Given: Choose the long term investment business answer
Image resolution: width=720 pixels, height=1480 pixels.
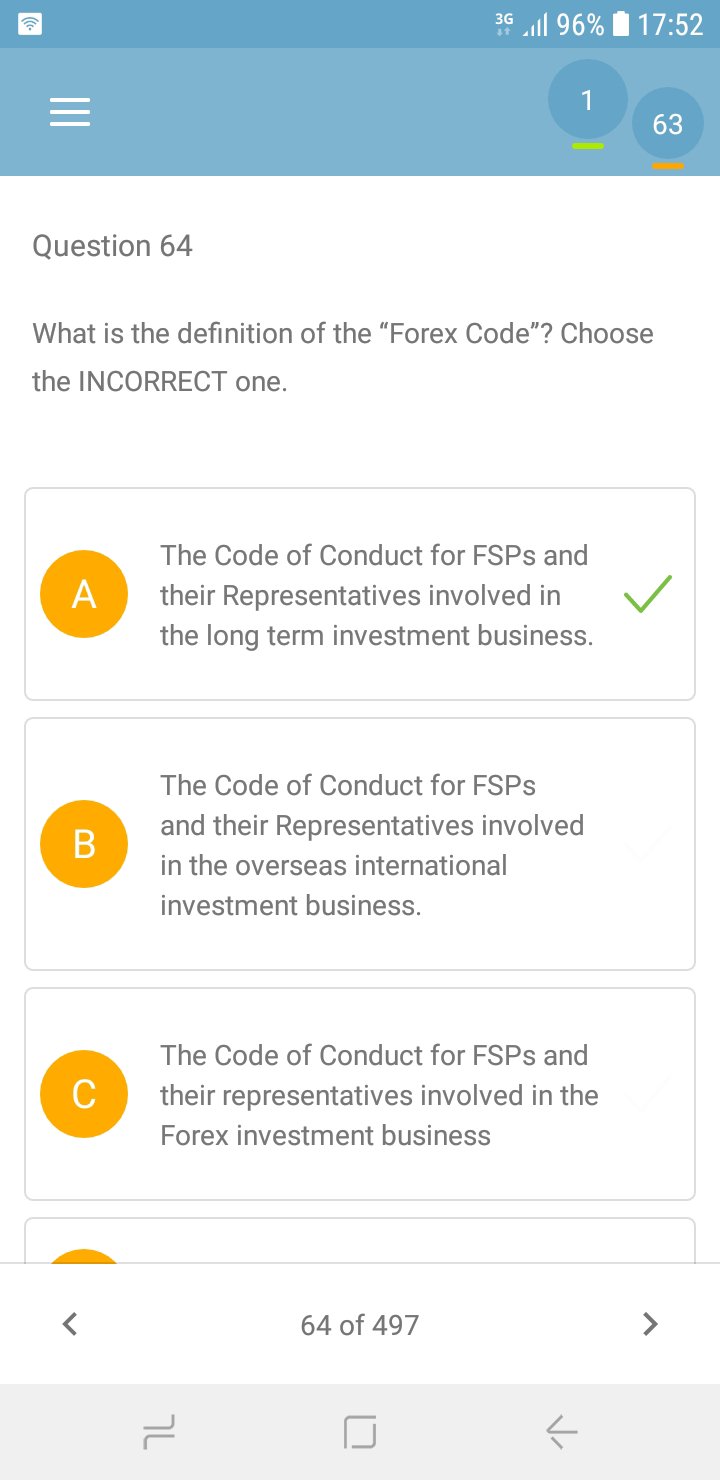Looking at the screenshot, I should [376, 595].
